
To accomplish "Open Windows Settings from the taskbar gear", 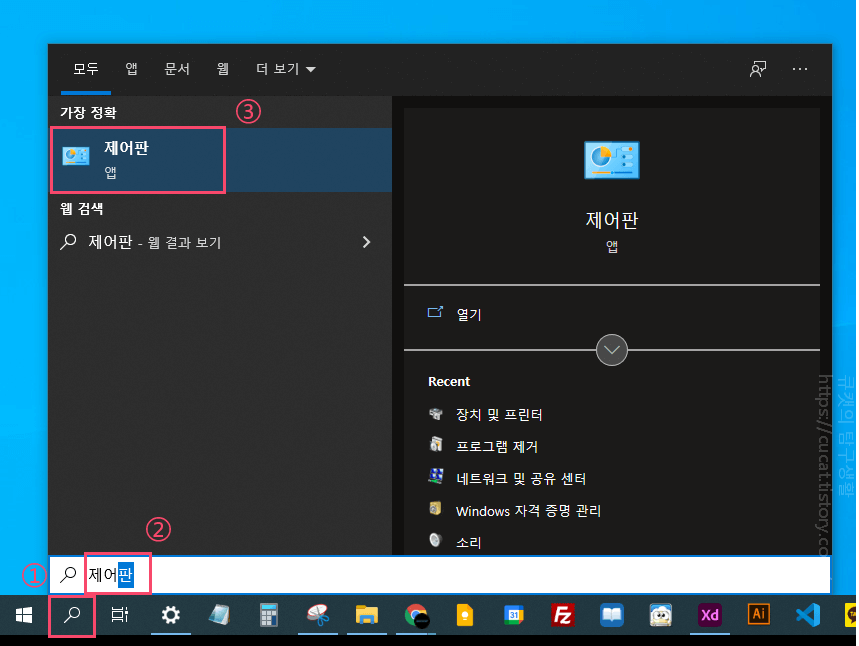I will click(x=170, y=617).
